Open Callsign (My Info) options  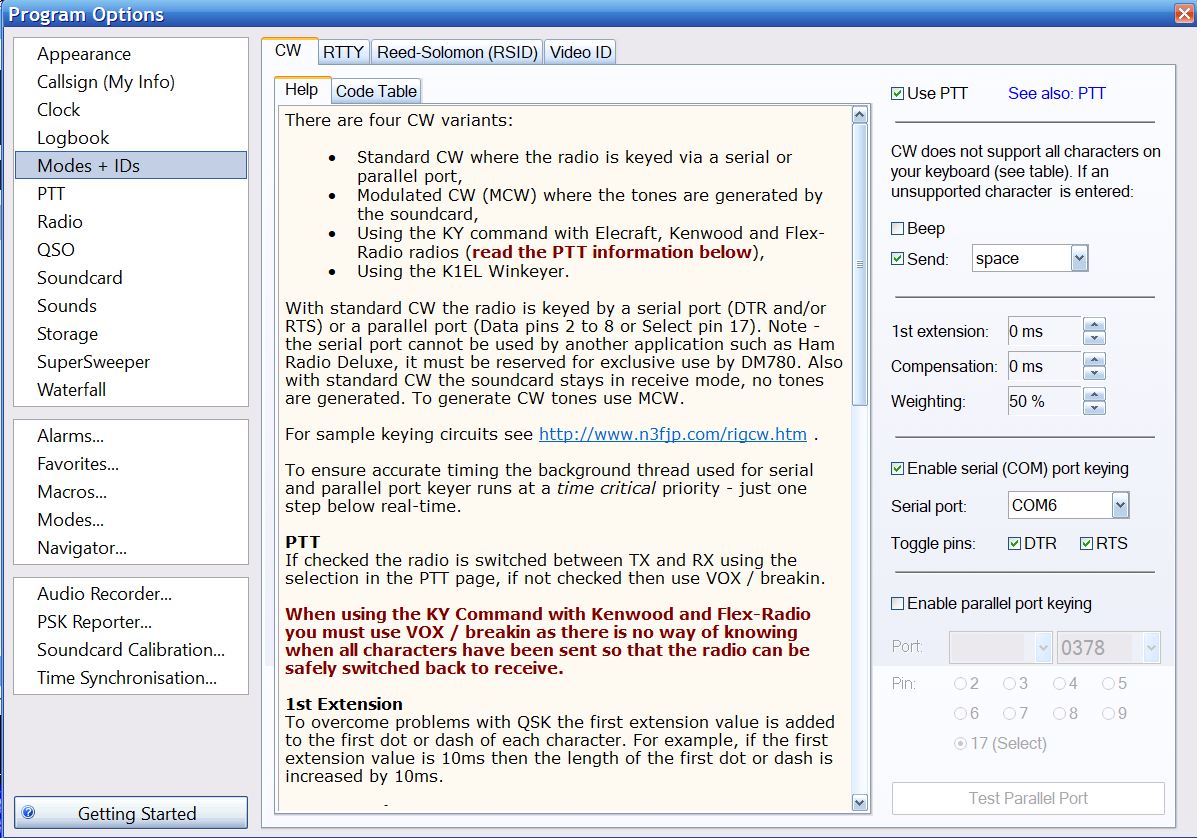click(x=131, y=82)
